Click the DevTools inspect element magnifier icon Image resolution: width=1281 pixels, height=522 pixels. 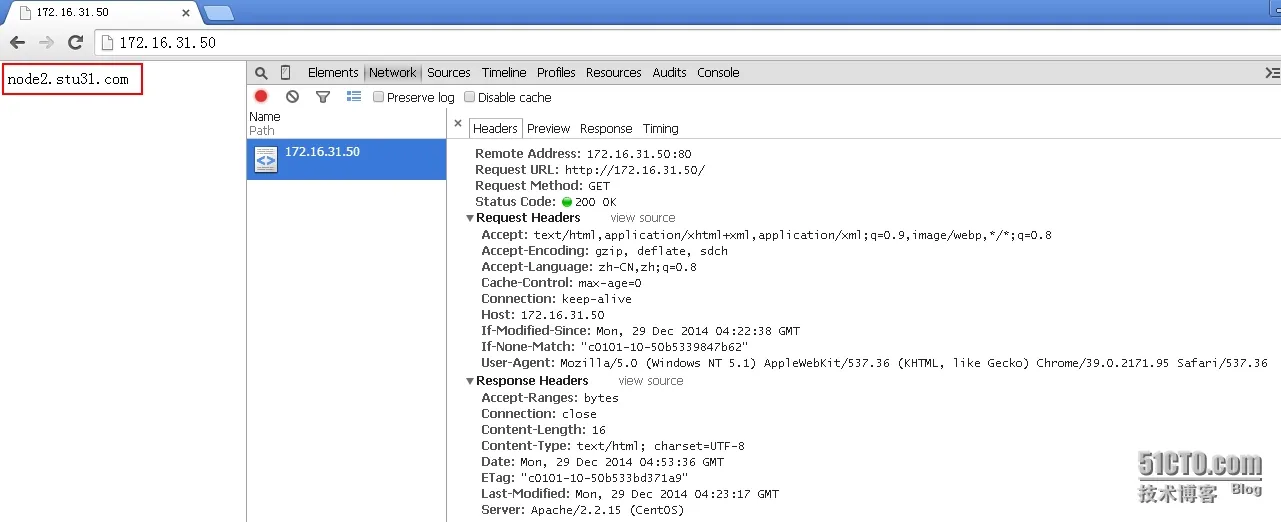tap(261, 73)
